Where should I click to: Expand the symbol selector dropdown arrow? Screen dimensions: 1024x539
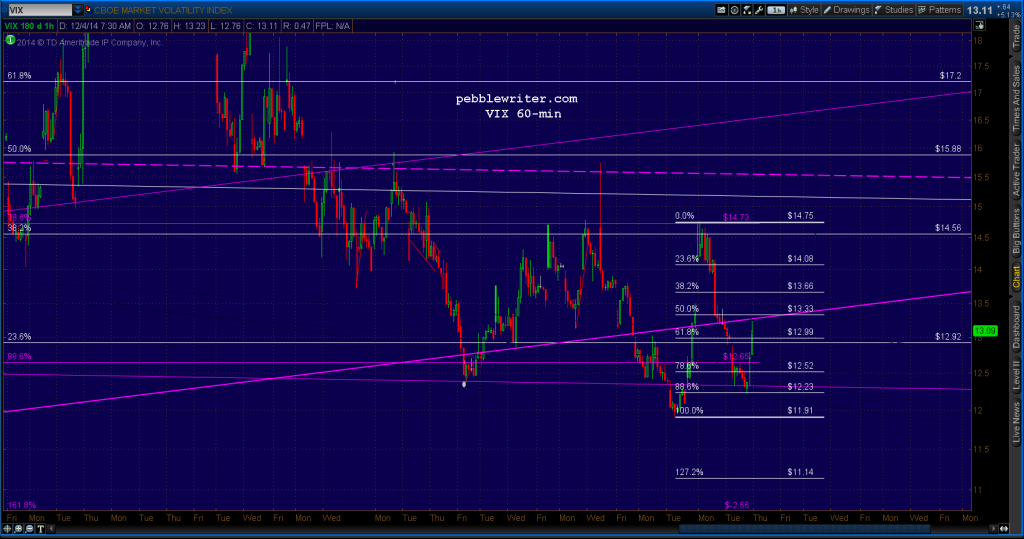[x=78, y=10]
